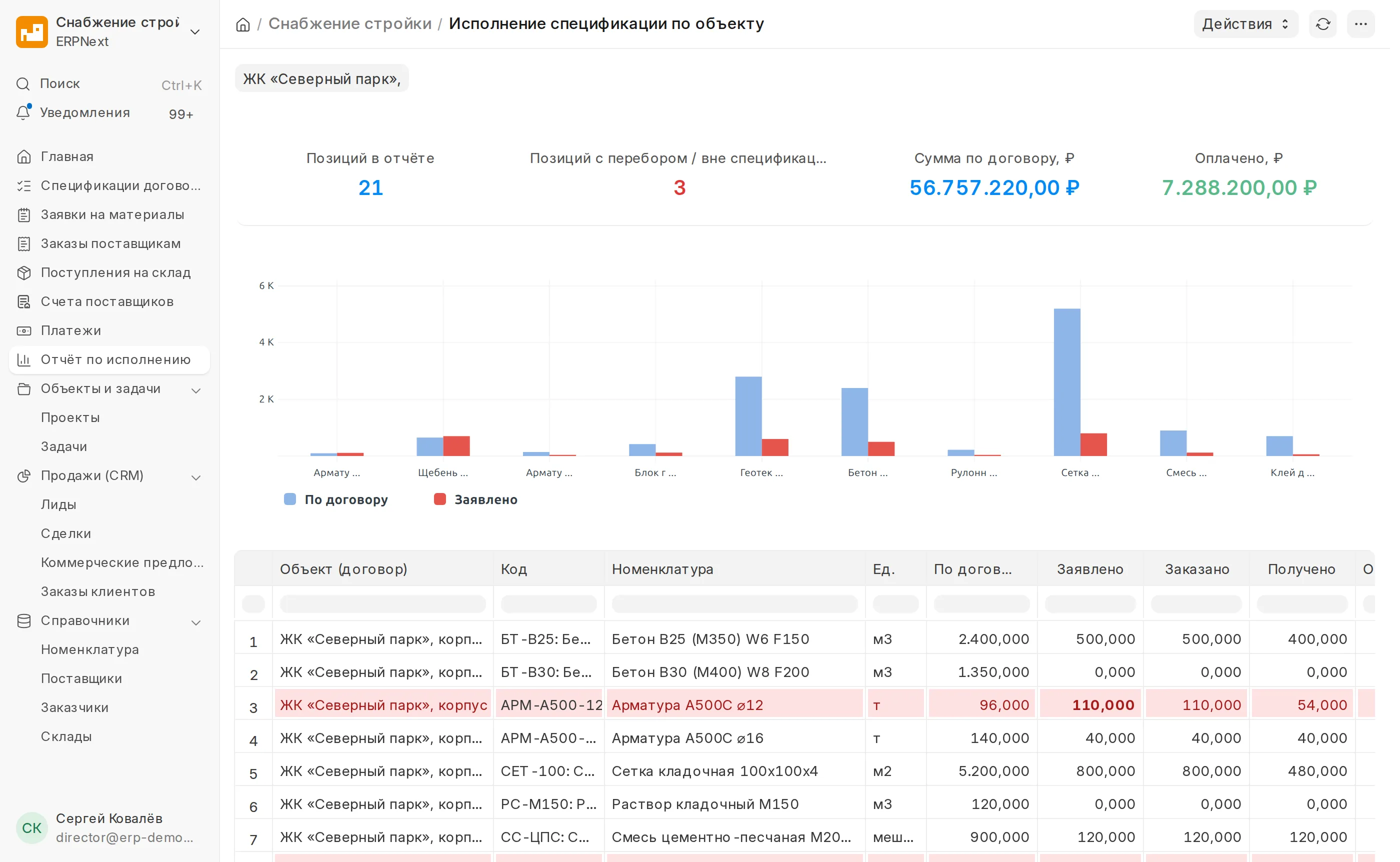This screenshot has height=862, width=1400.
Task: Open Notifications via the bell icon
Action: point(23,113)
